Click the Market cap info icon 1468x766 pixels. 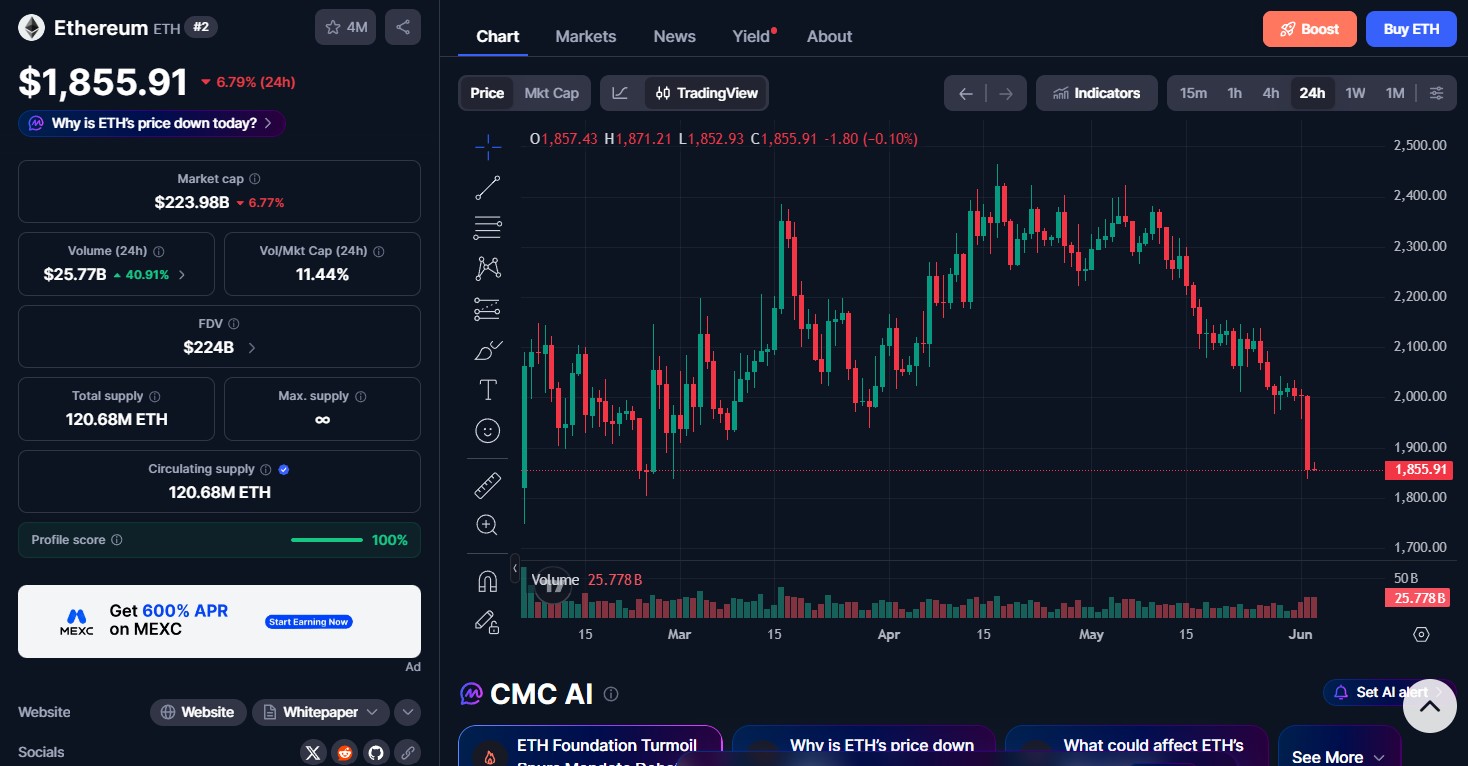[254, 179]
